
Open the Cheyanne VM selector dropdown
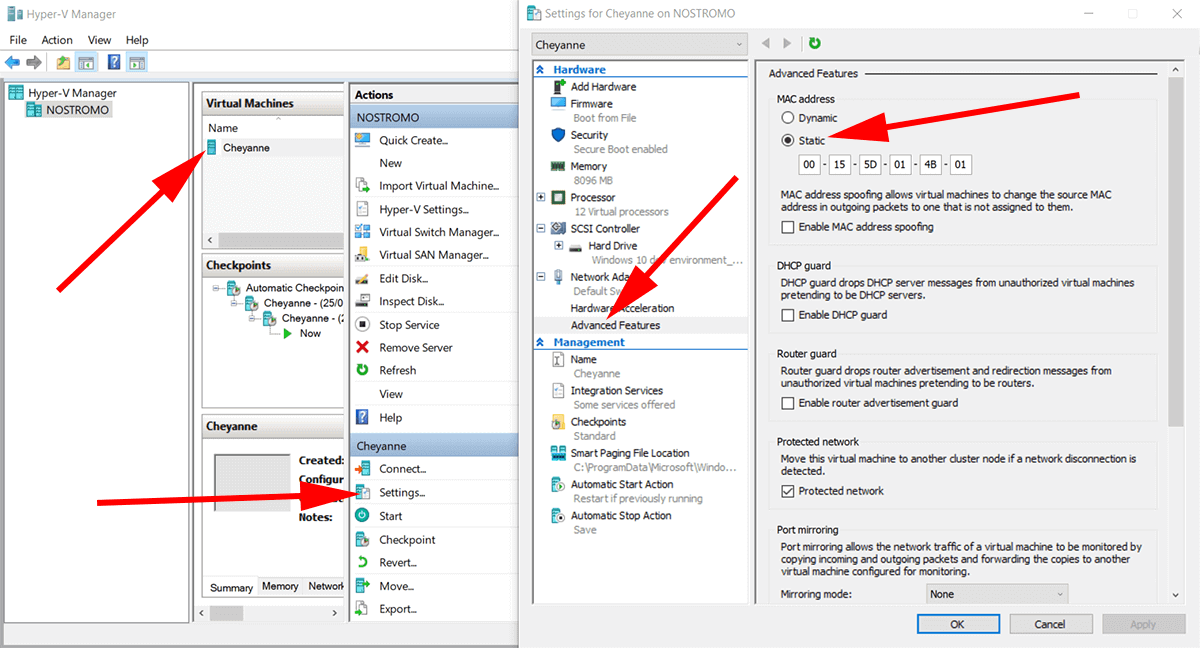(640, 45)
